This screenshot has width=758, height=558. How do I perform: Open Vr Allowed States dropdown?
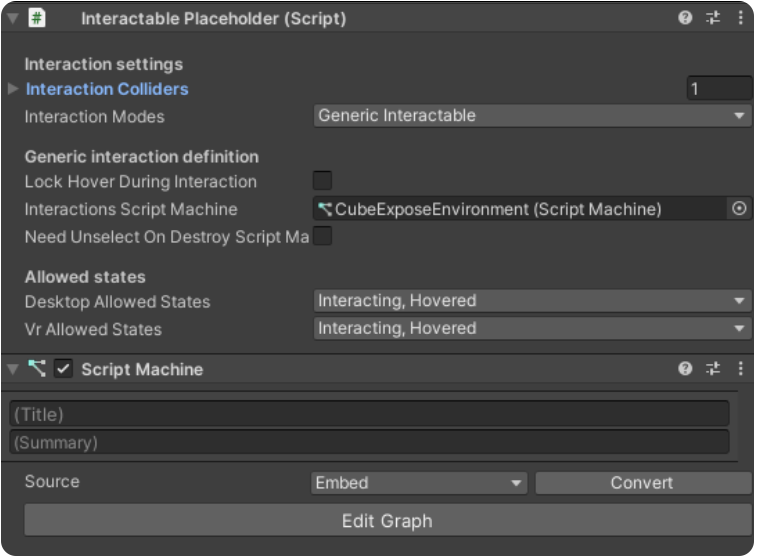532,329
